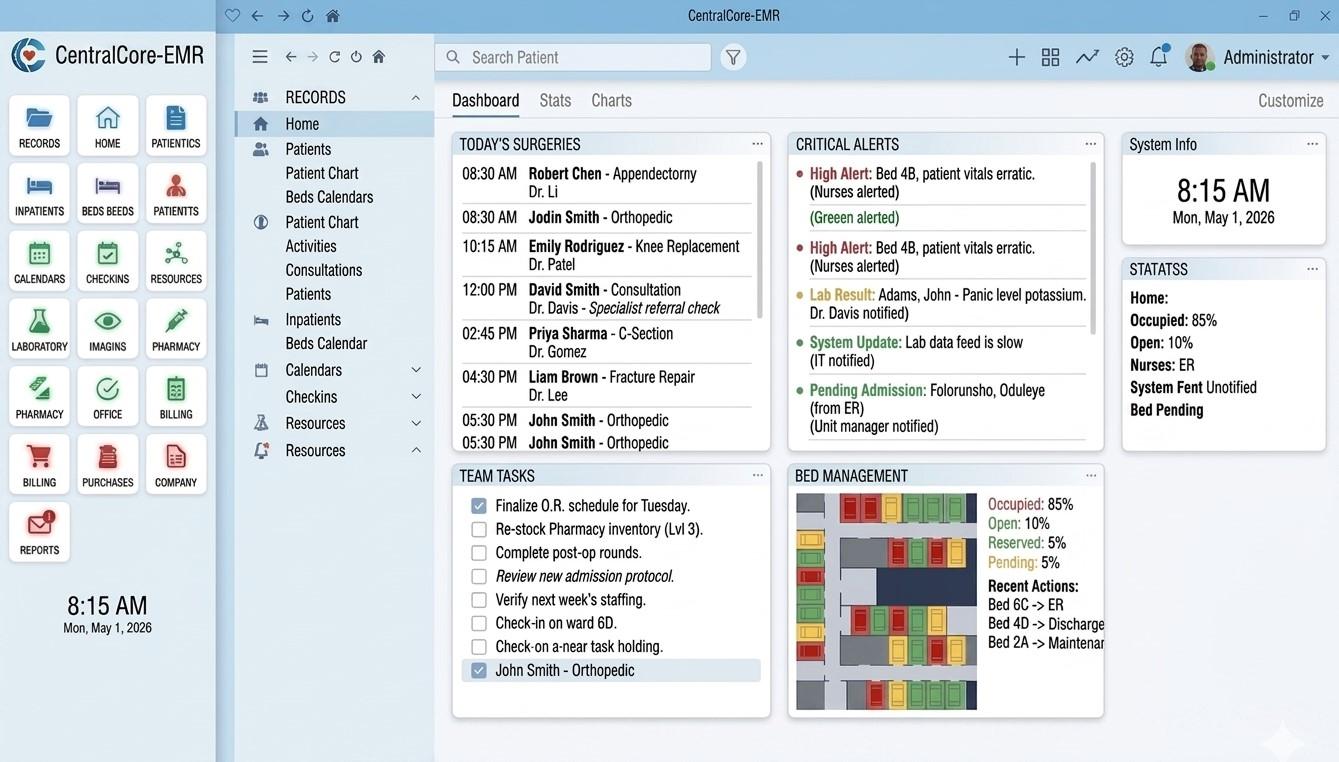The image size is (1339, 762).
Task: Open the COMPANY document tile
Action: (176, 465)
